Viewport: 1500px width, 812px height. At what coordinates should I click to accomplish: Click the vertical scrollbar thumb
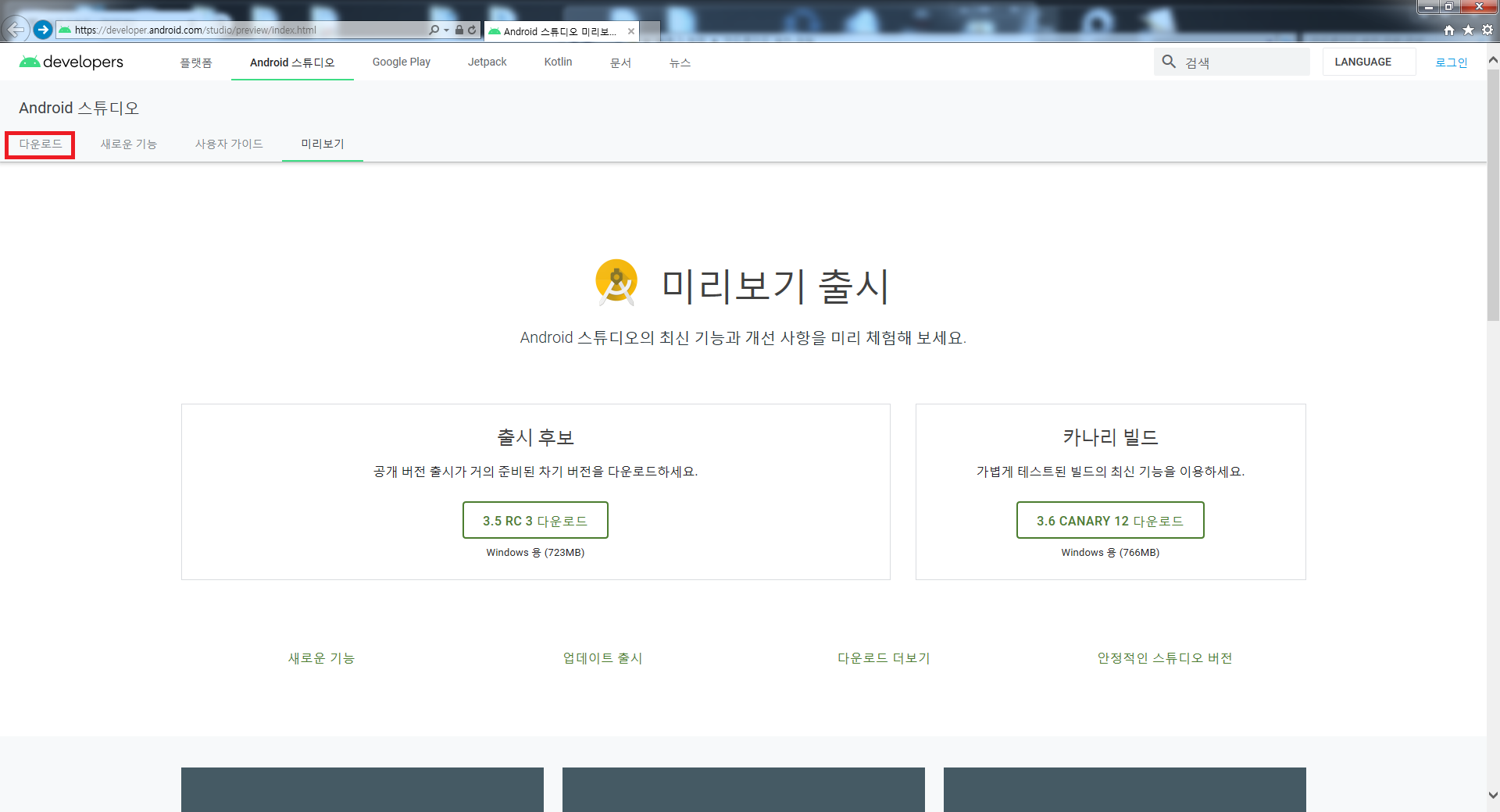[x=1493, y=195]
